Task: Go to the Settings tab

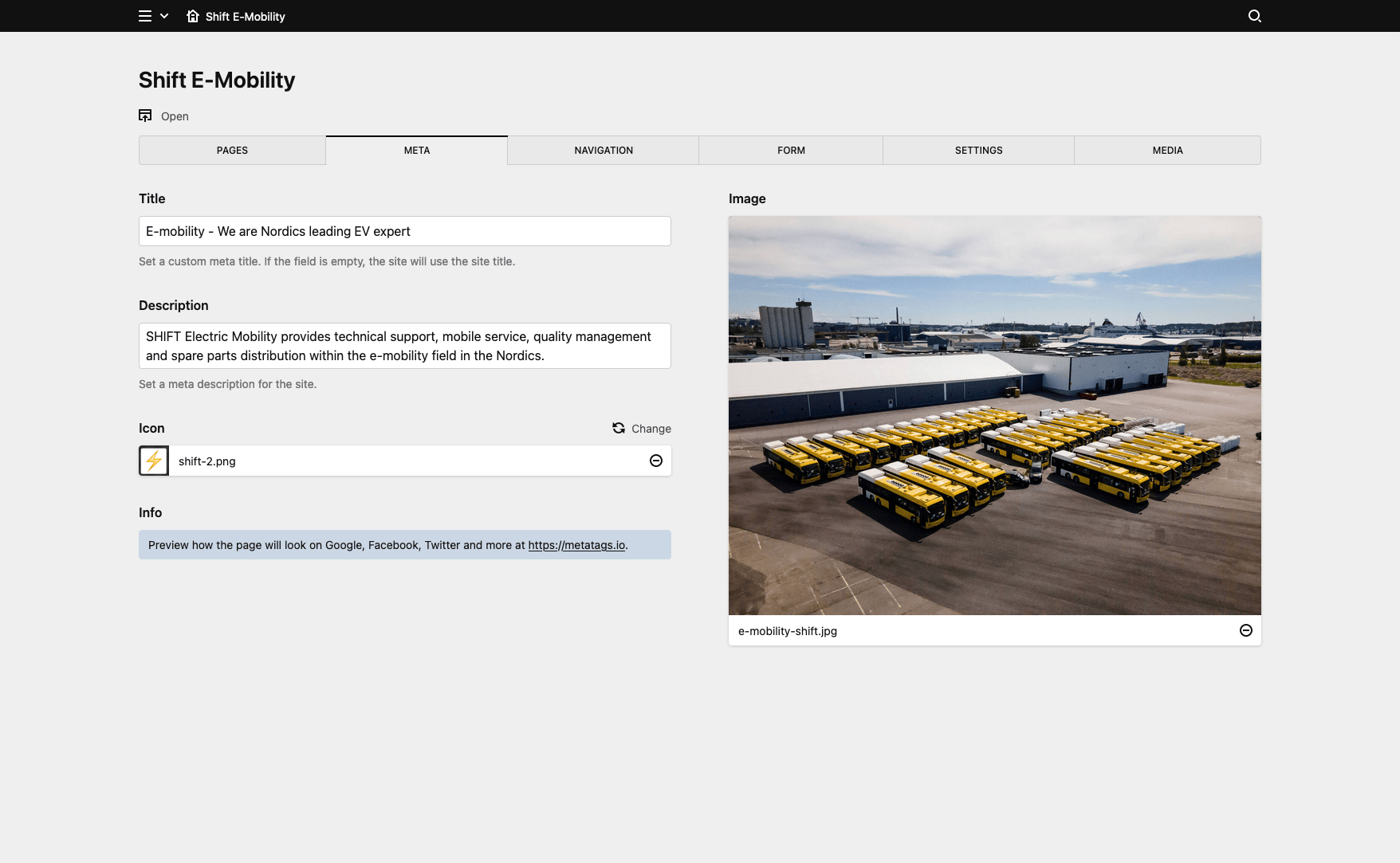Action: coord(978,150)
